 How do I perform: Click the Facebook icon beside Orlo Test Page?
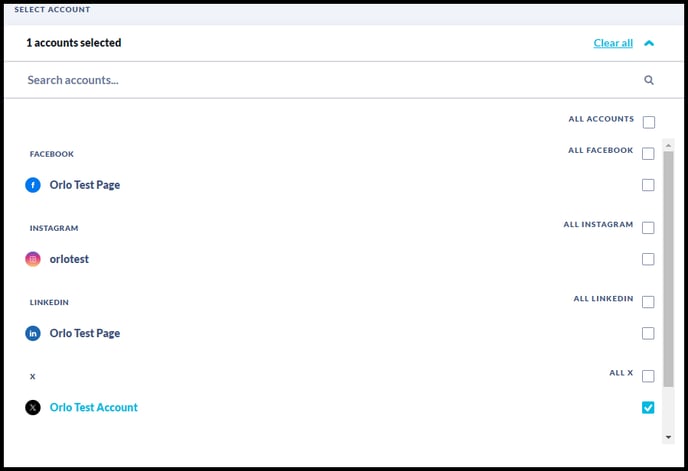(x=33, y=185)
